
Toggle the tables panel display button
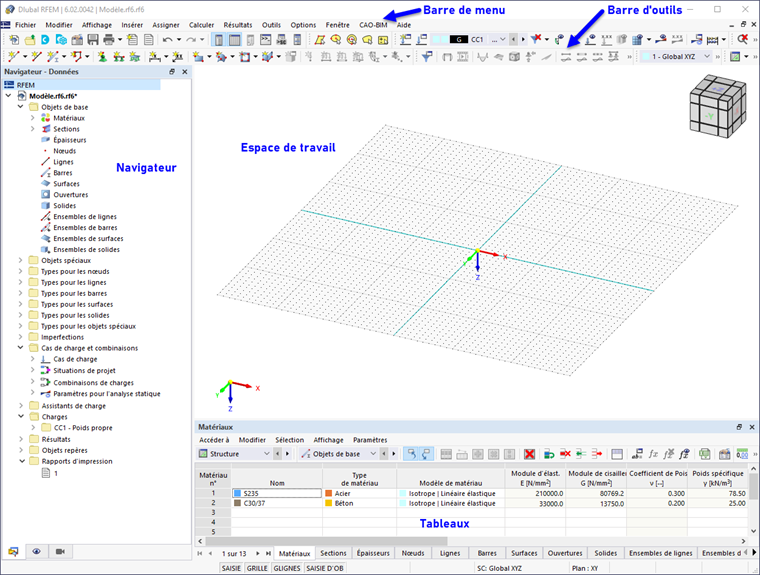point(235,40)
